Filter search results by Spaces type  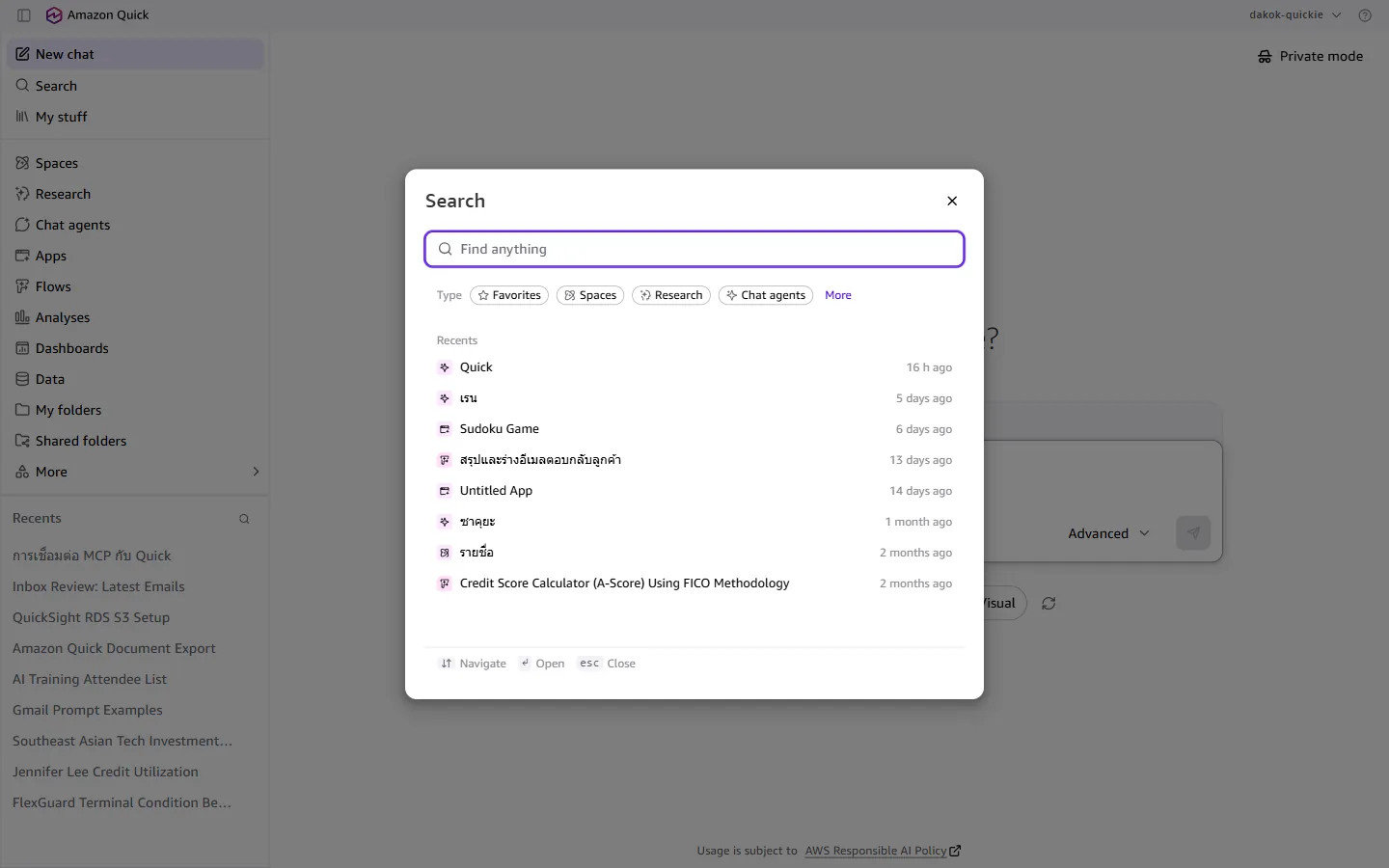pos(590,295)
